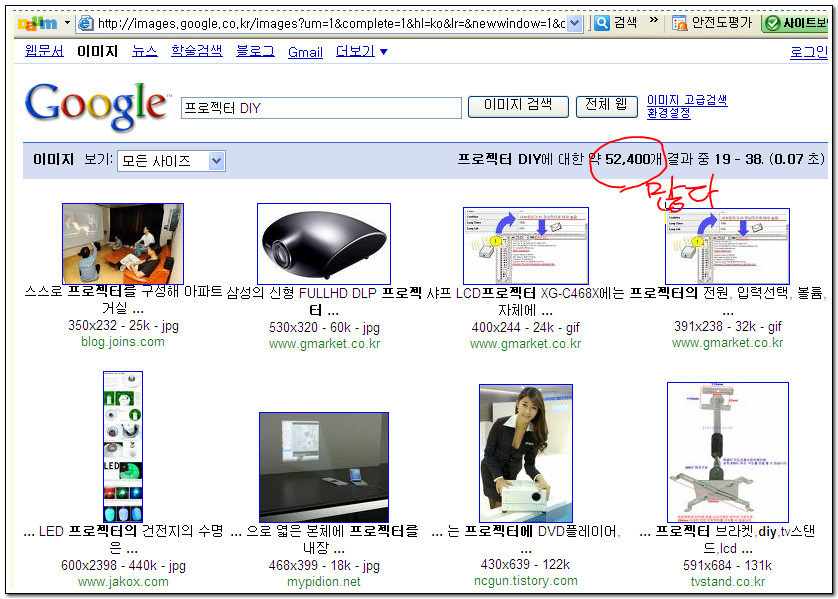Click the 삼성의 신형 FULLHD DLP caption
Viewport: 838px width, 599px height.
point(324,301)
